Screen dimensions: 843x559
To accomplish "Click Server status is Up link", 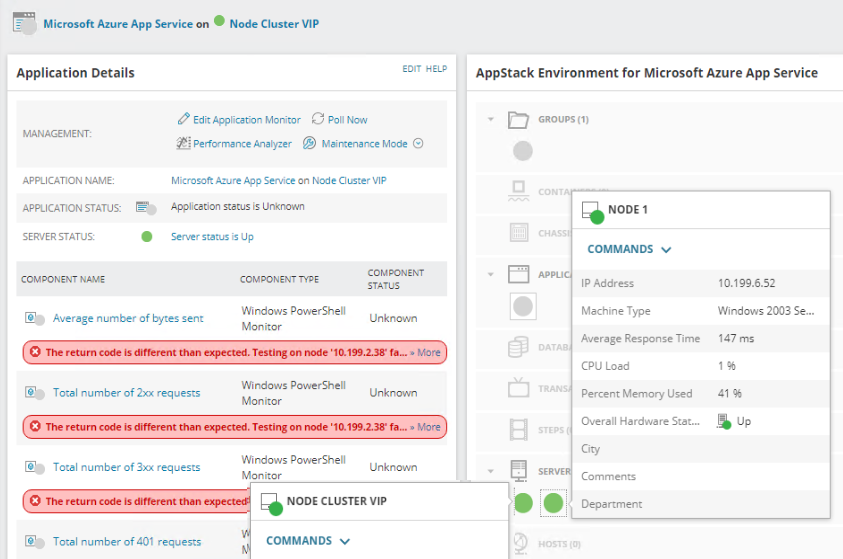I will coord(212,236).
